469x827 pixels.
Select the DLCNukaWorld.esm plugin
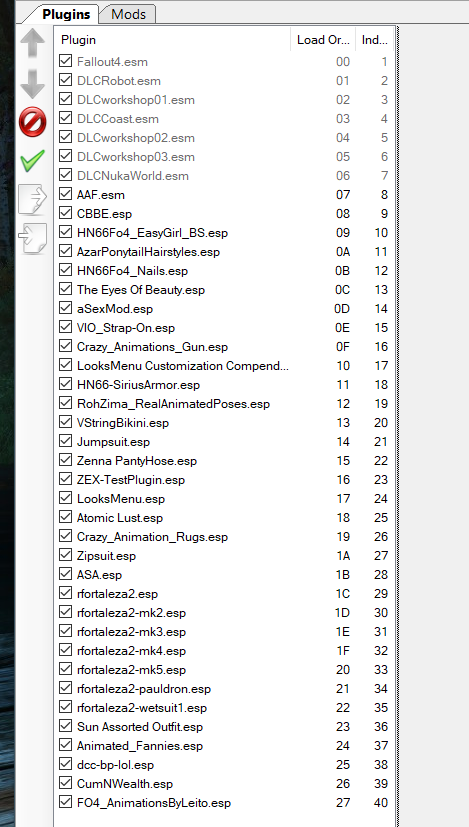132,176
